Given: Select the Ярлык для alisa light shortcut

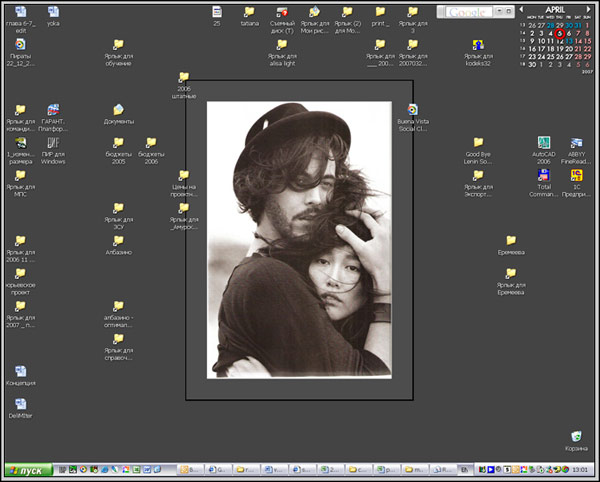Looking at the screenshot, I should coord(282,45).
